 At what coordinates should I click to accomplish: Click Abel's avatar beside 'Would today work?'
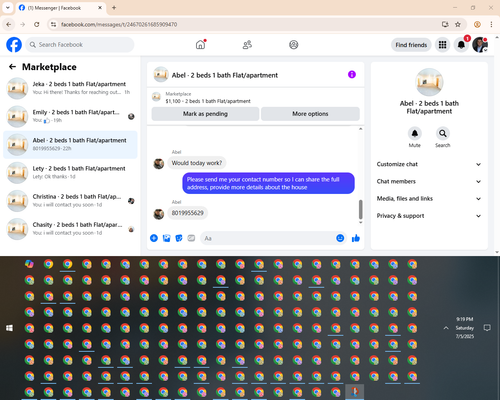[x=159, y=163]
